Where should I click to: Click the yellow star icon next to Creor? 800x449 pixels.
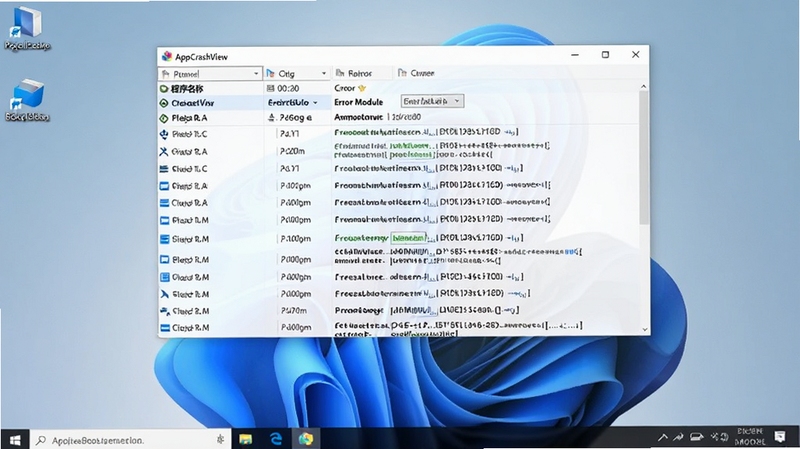(x=362, y=88)
